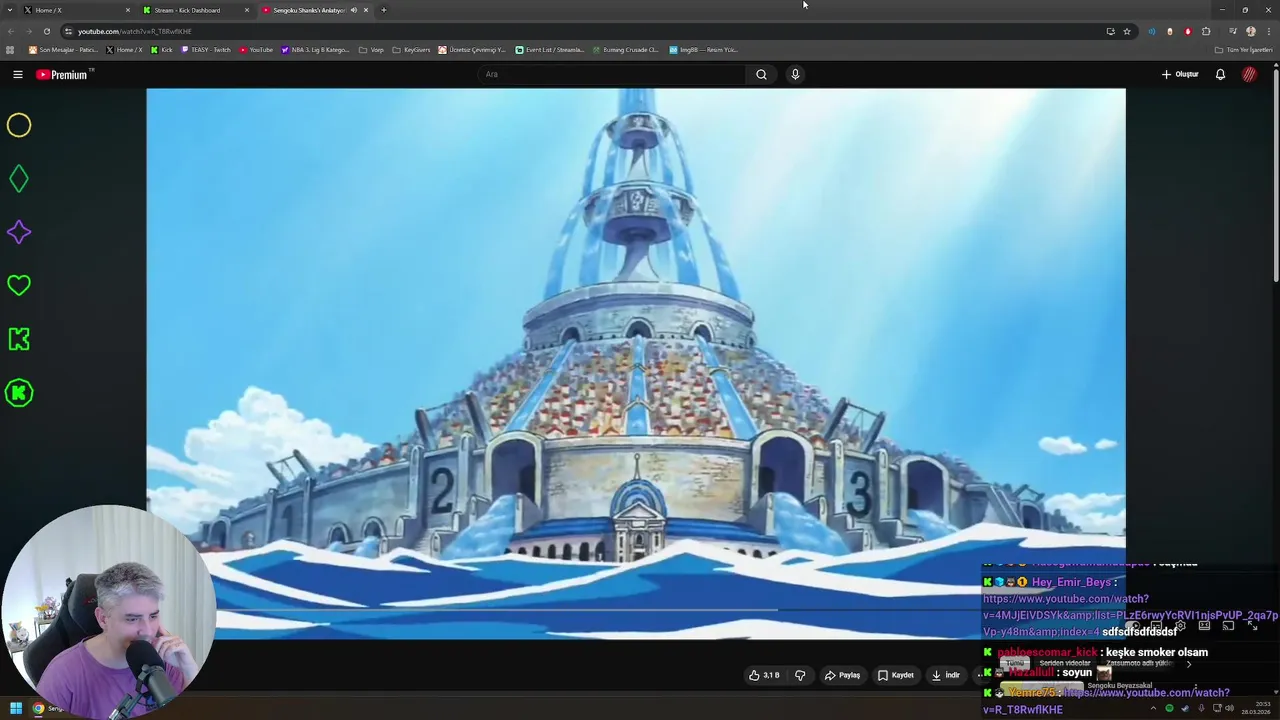Viewport: 1280px width, 720px height.
Task: Click the blue sound-wave extension icon
Action: point(1152,31)
